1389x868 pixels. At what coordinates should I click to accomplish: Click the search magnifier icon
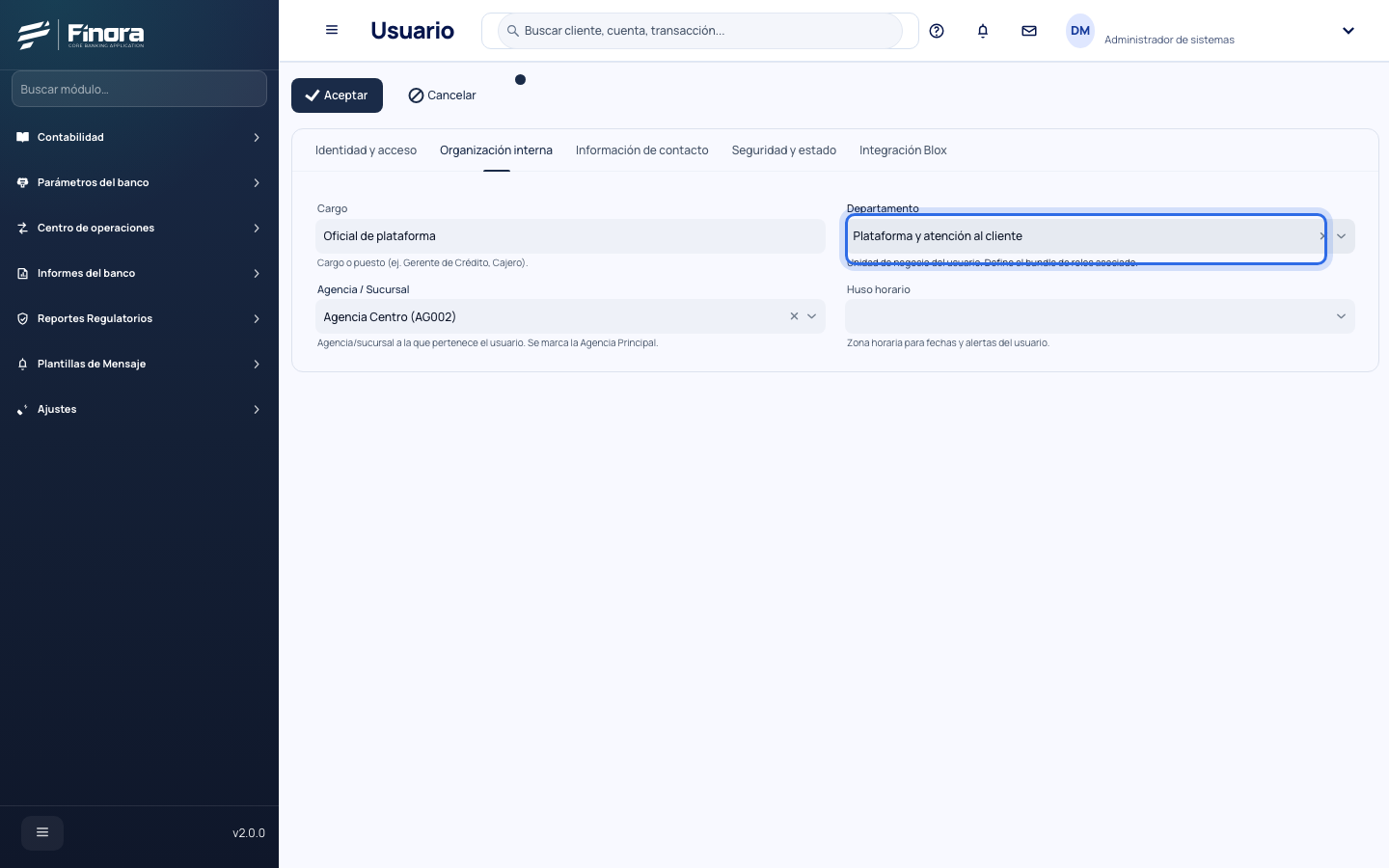[513, 31]
